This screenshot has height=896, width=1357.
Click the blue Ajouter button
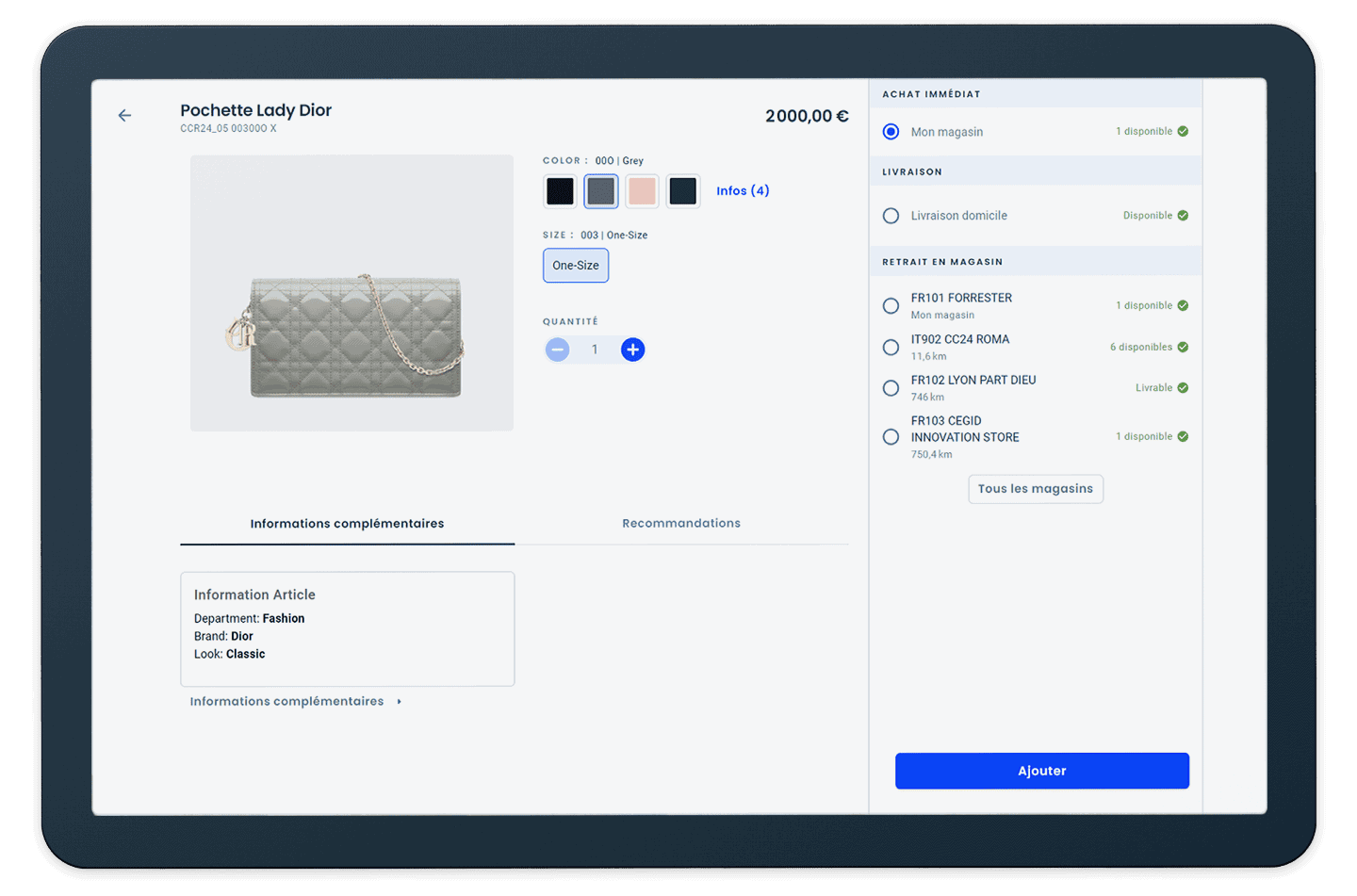[1041, 771]
